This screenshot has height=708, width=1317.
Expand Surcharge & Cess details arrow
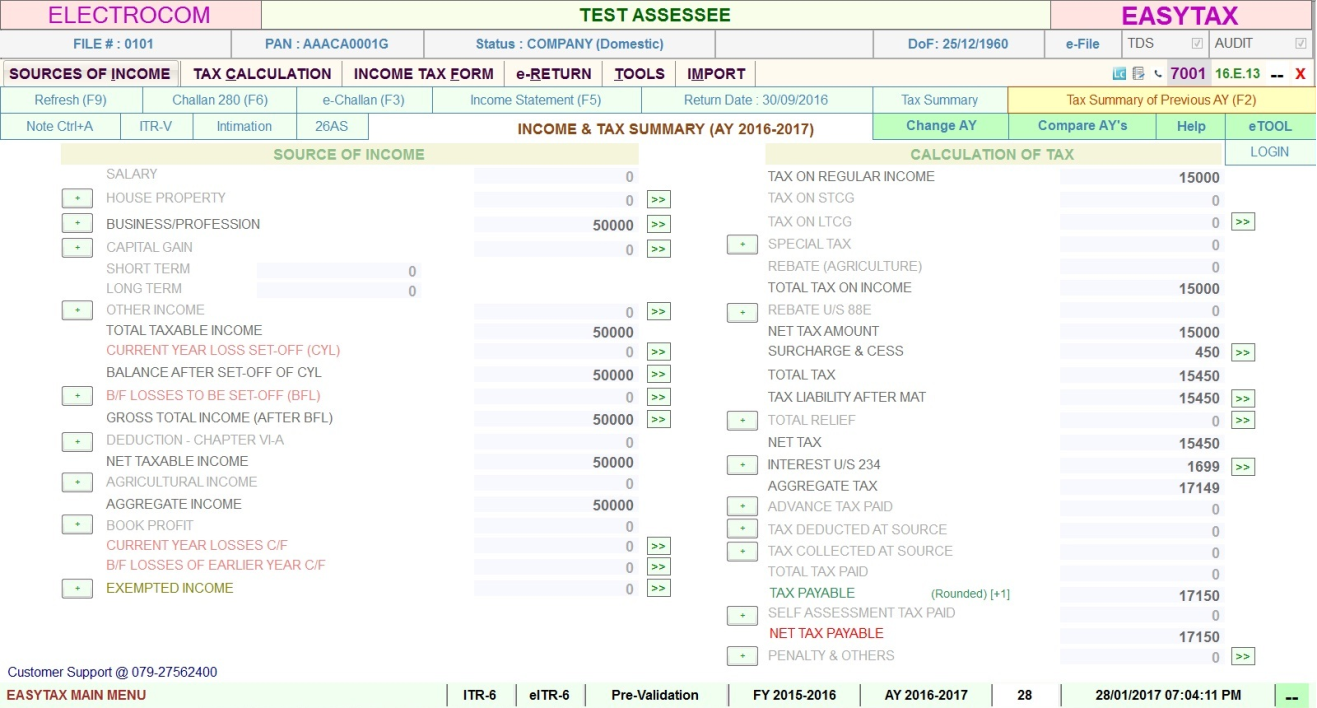coord(1242,352)
